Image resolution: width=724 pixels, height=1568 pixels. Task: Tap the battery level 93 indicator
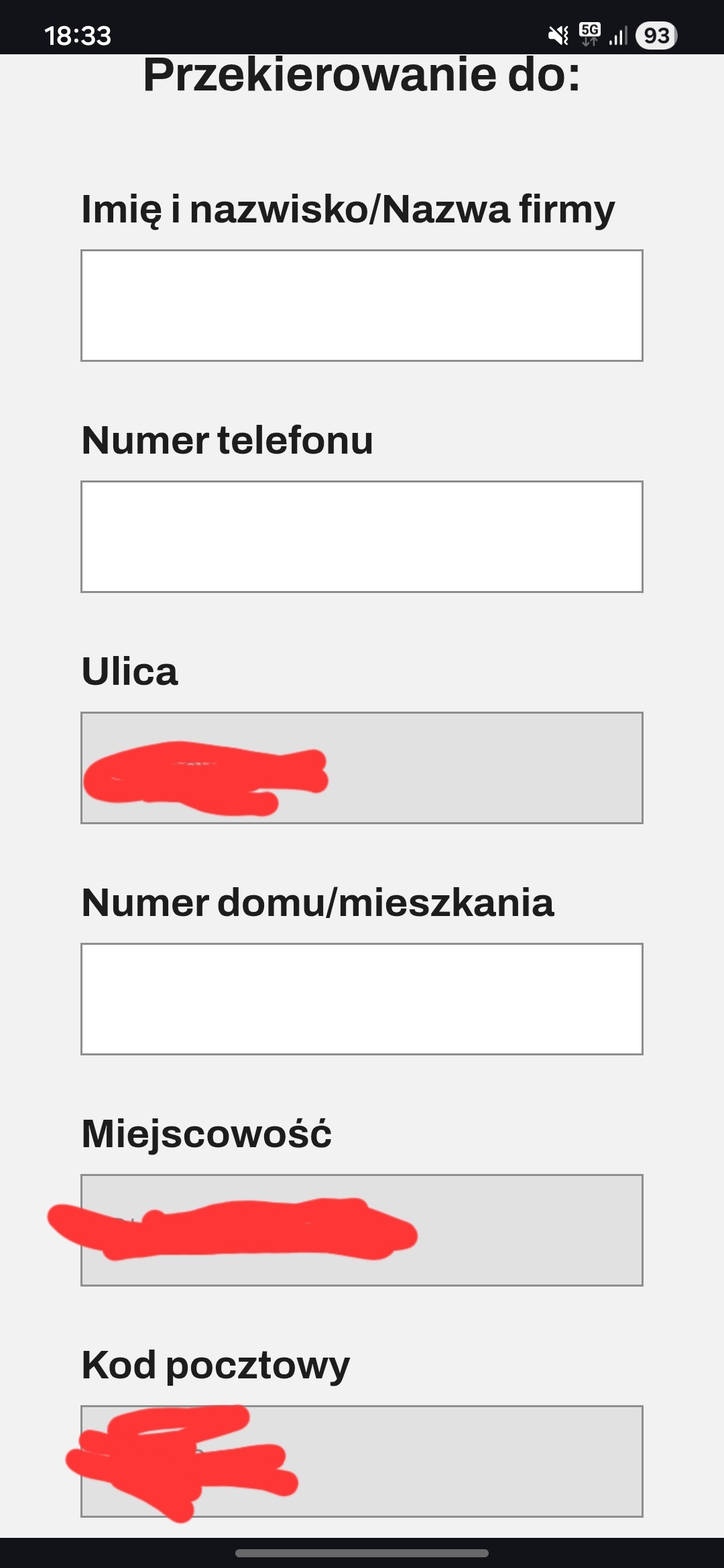coord(656,36)
